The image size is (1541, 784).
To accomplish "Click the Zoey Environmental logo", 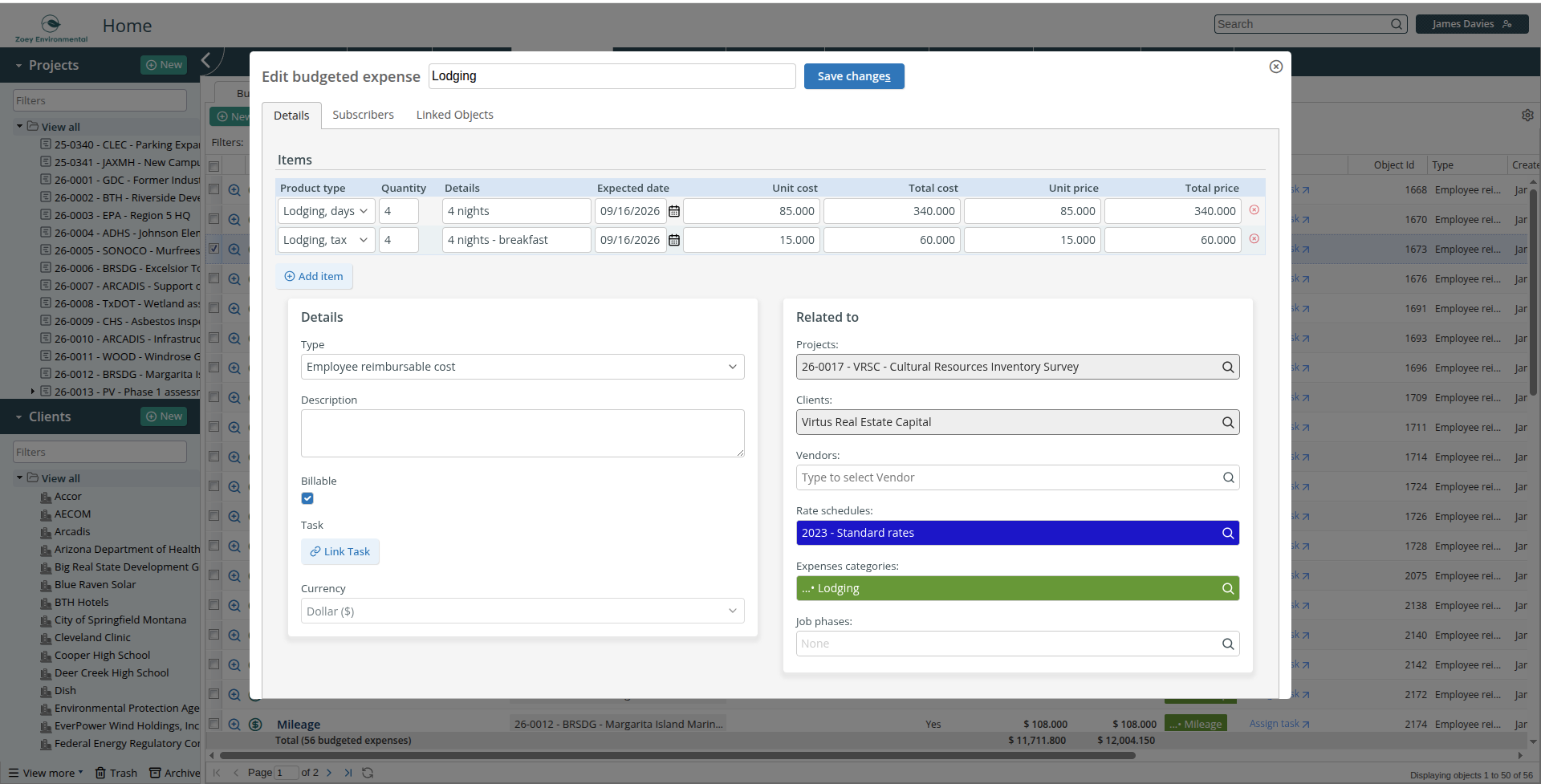I will point(51,27).
